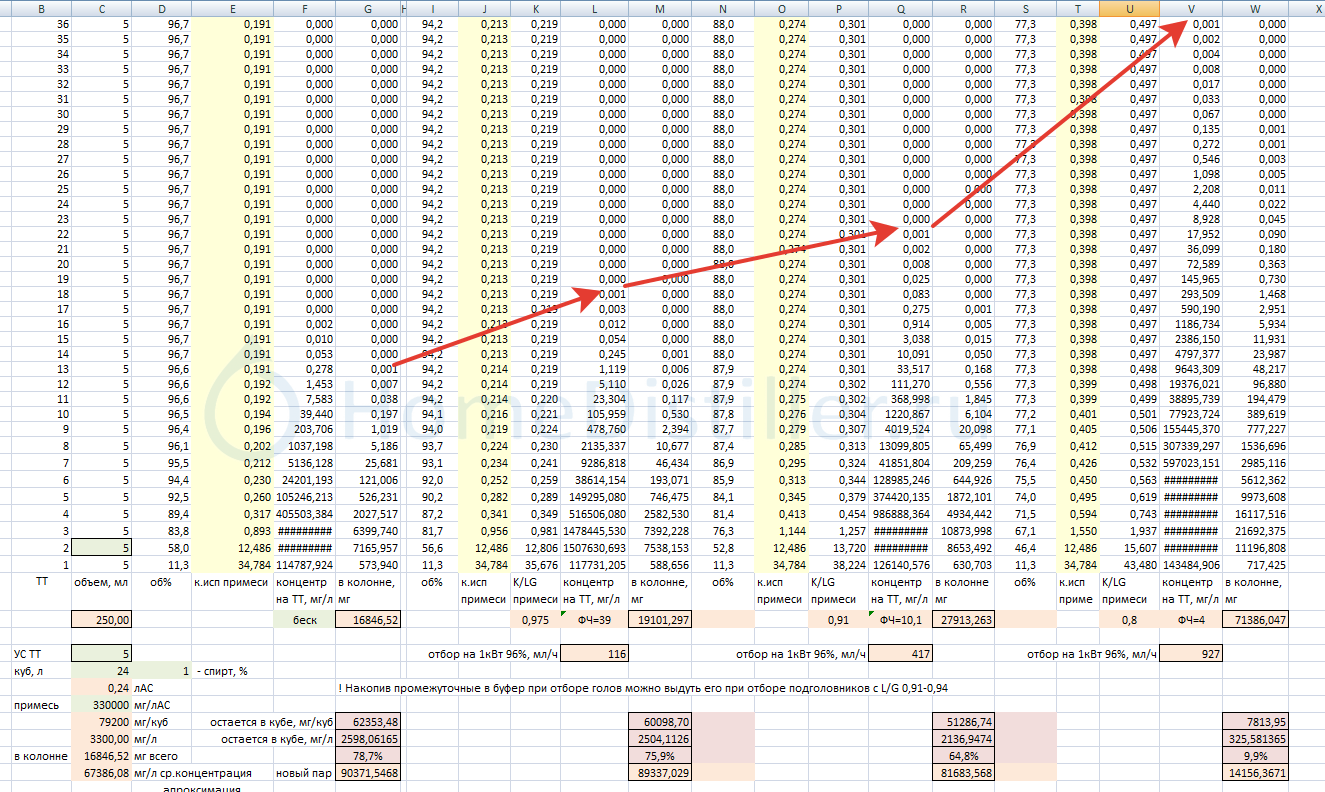This screenshot has width=1325, height=792.
Task: Select the cell with 717,425
Action: coord(1255,566)
